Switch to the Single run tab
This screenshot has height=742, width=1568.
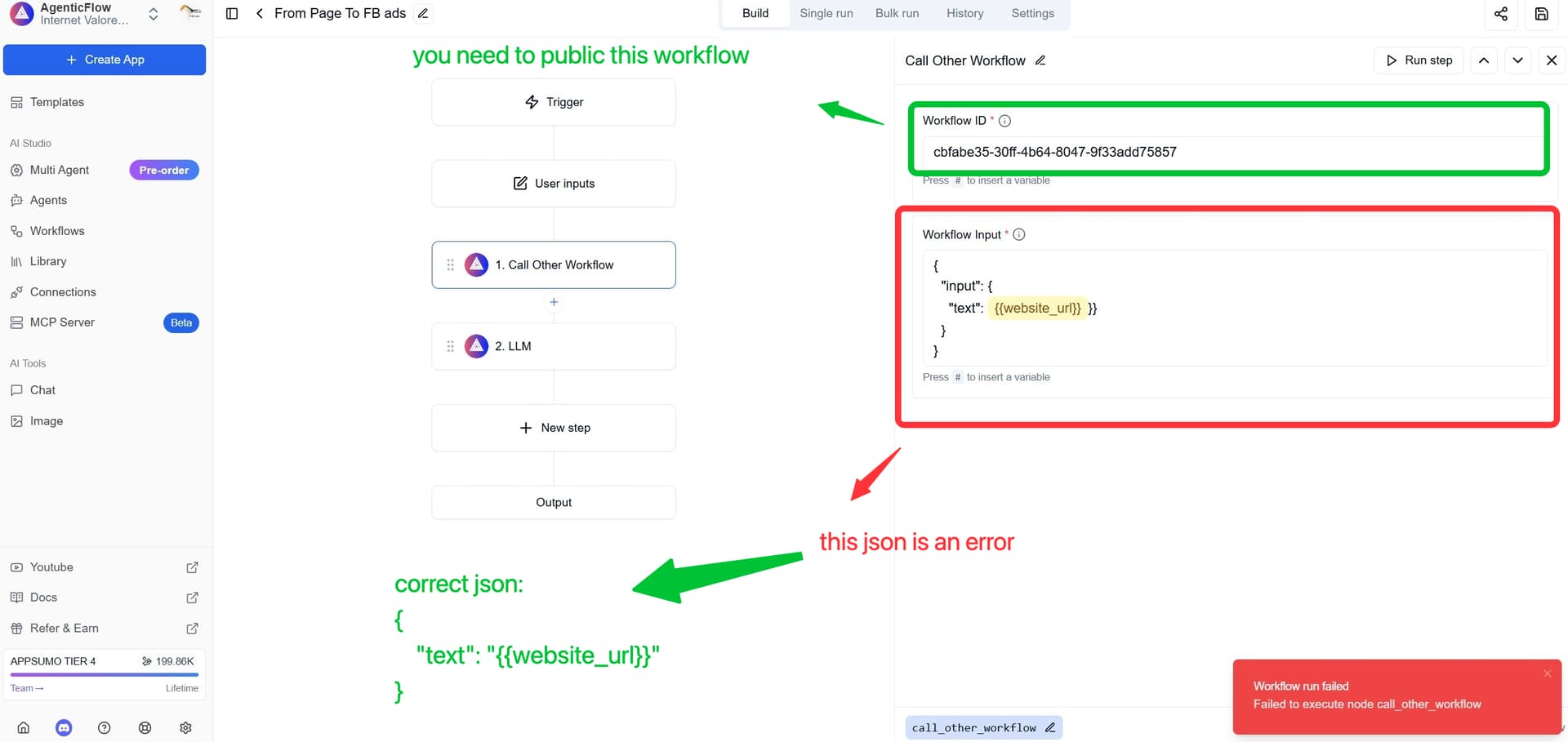point(826,13)
